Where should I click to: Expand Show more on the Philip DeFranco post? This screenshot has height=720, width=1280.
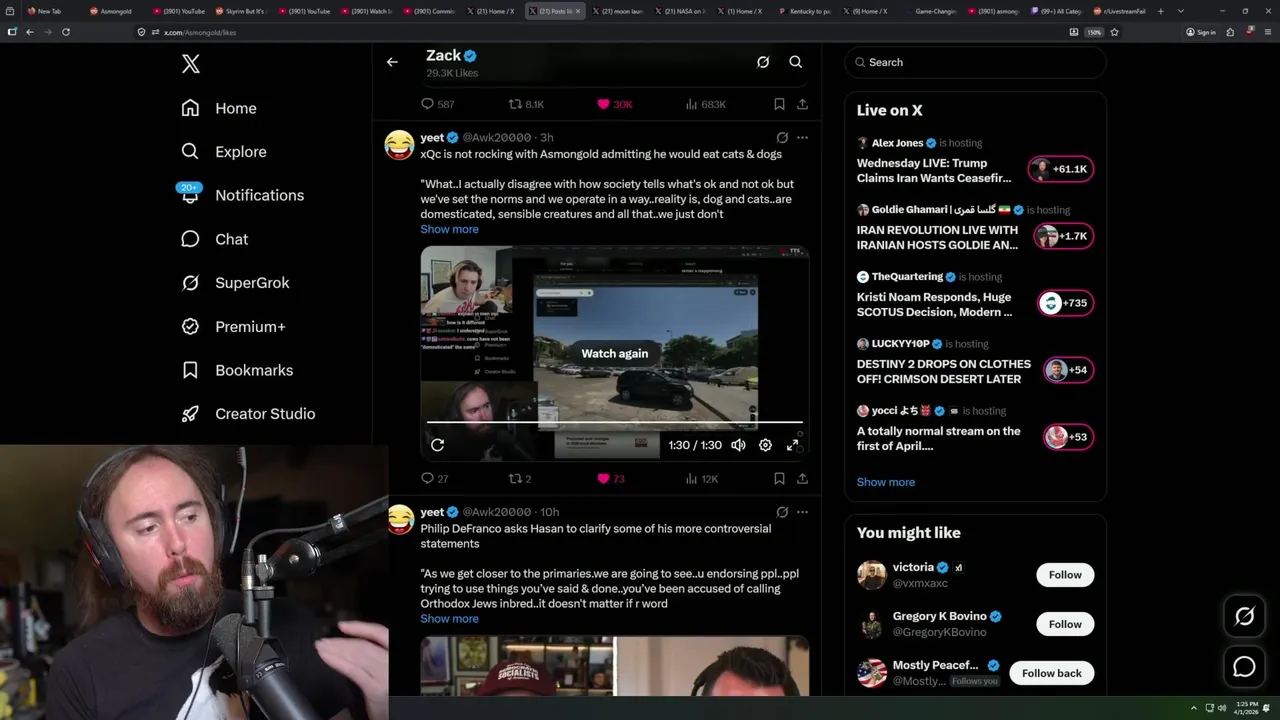pos(449,619)
